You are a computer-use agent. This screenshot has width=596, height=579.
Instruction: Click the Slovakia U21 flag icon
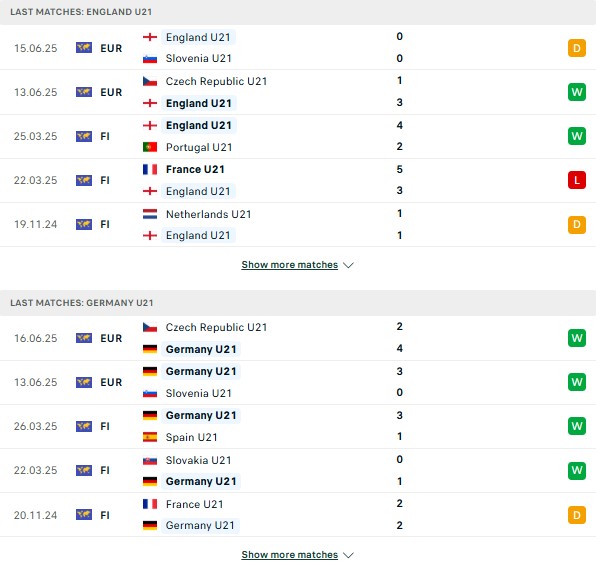tap(150, 460)
